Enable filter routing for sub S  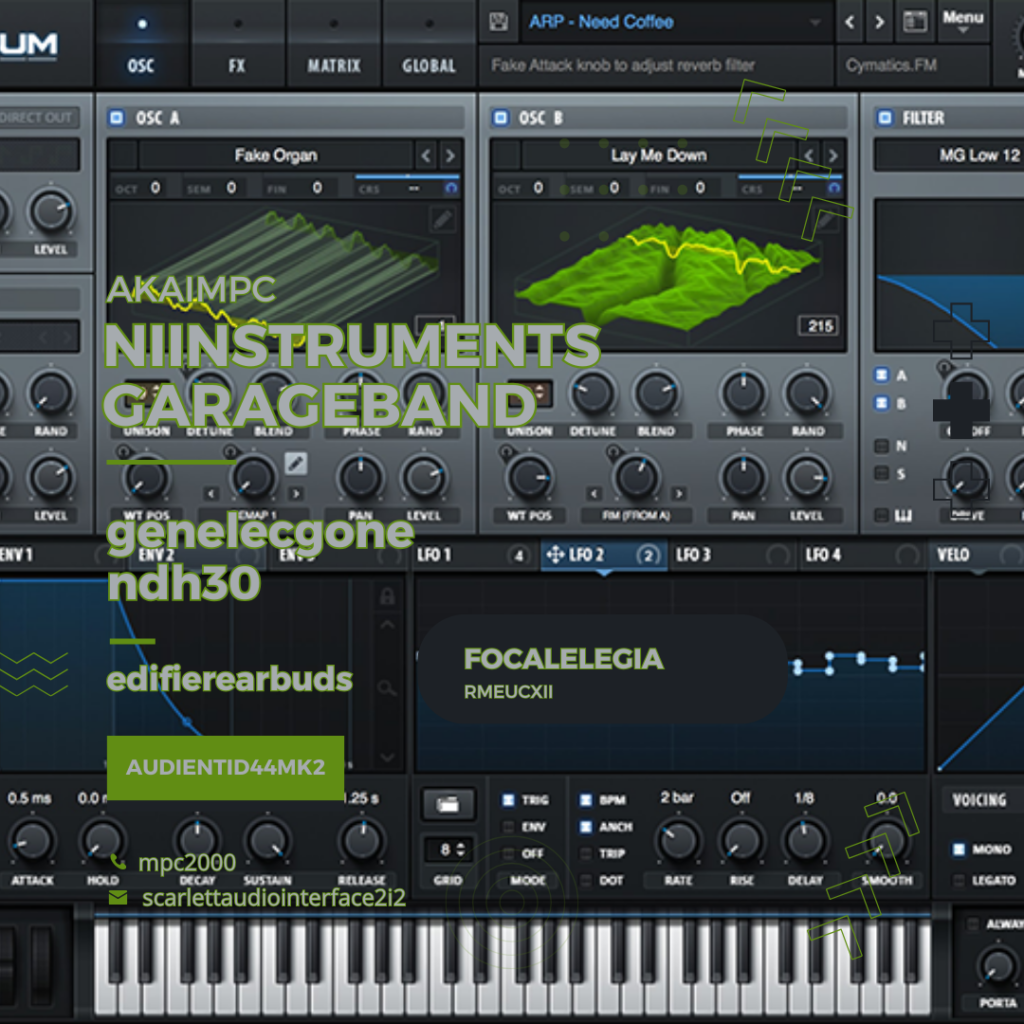(881, 473)
